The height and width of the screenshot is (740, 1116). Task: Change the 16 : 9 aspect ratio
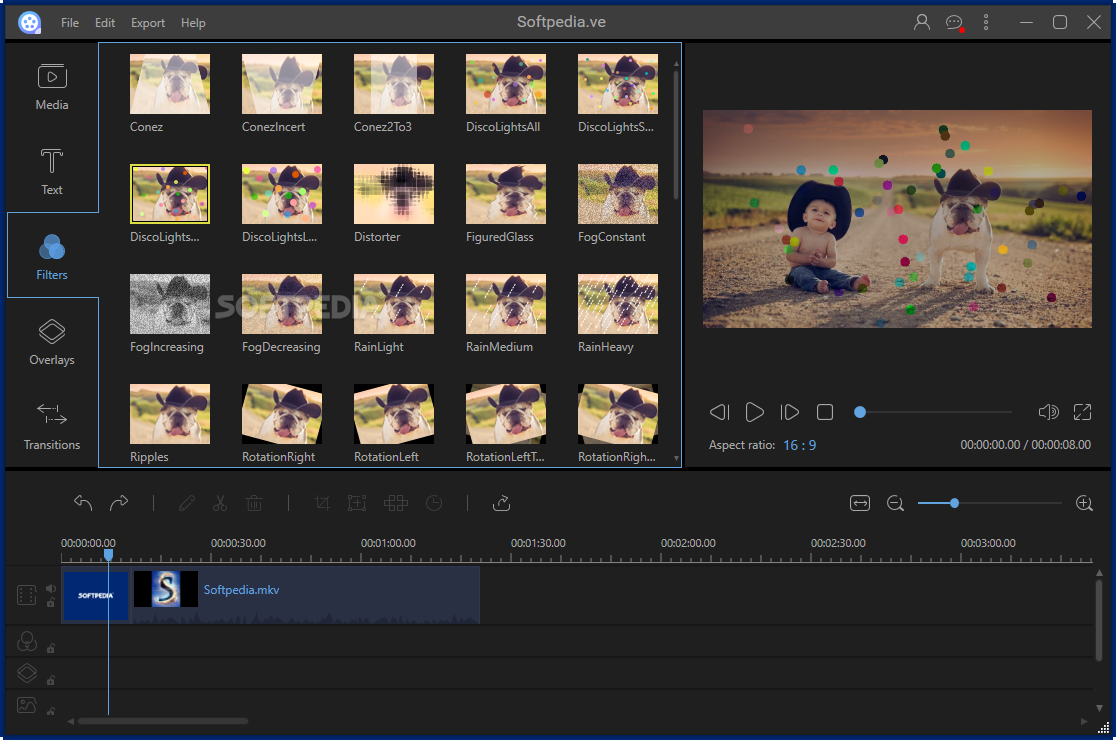799,445
